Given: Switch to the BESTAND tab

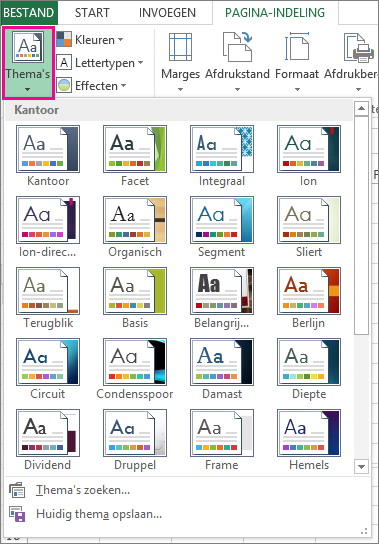Looking at the screenshot, I should point(29,12).
